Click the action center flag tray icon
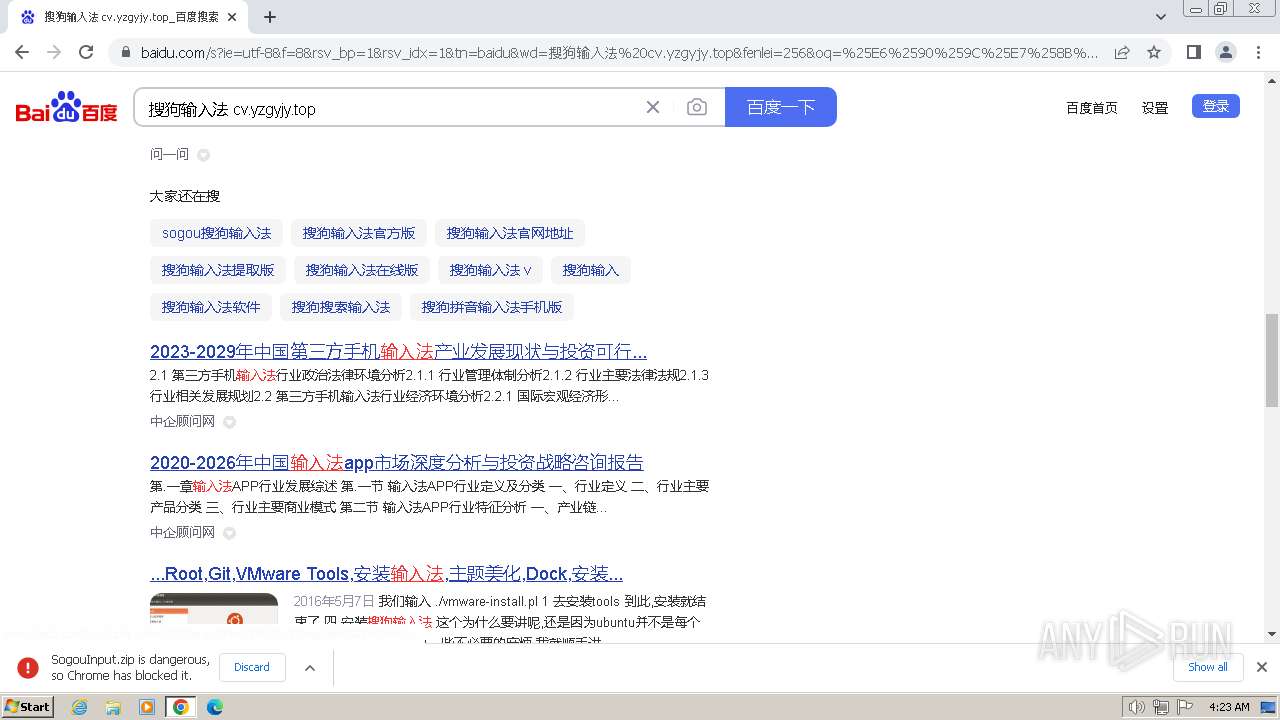The height and width of the screenshot is (720, 1280). [x=1185, y=707]
